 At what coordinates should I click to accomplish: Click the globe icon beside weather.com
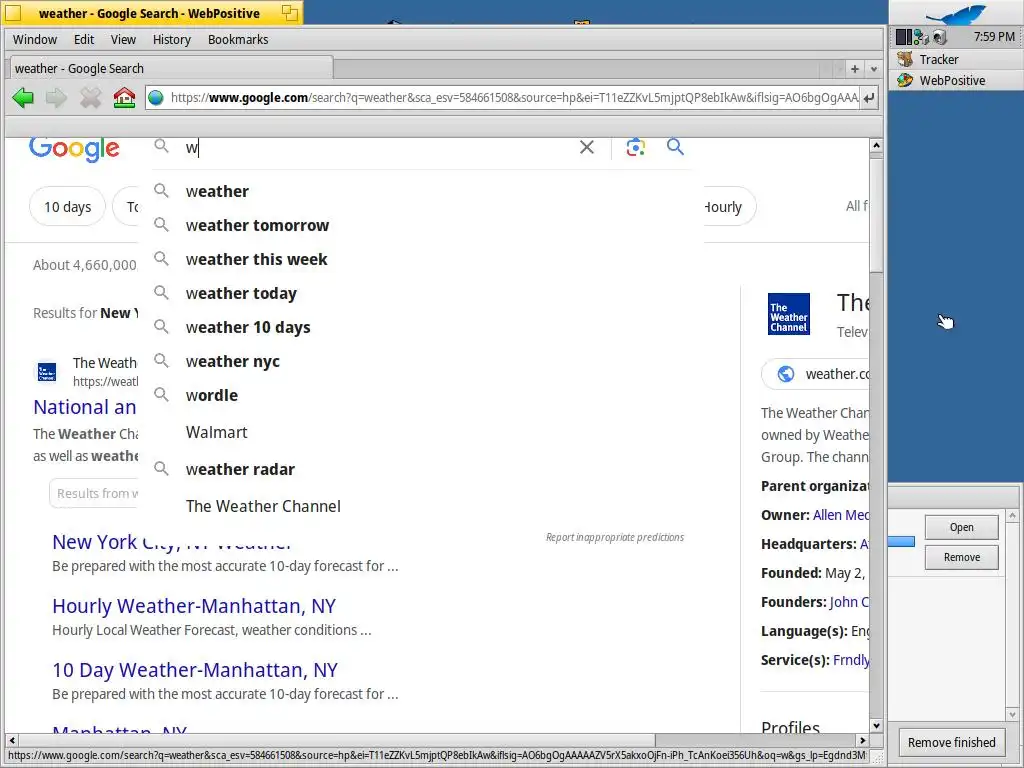pyautogui.click(x=786, y=374)
